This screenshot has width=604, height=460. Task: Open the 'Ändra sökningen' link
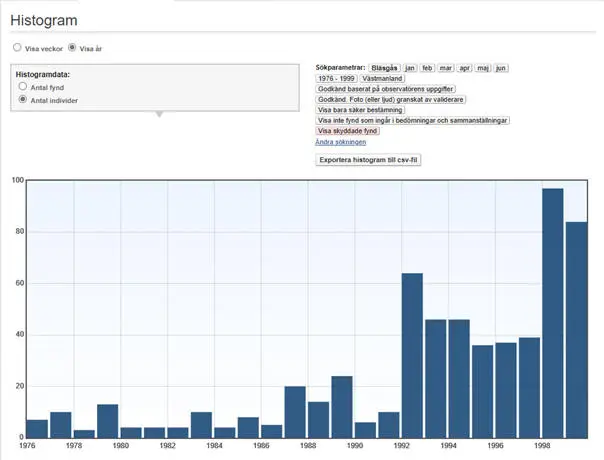(341, 142)
